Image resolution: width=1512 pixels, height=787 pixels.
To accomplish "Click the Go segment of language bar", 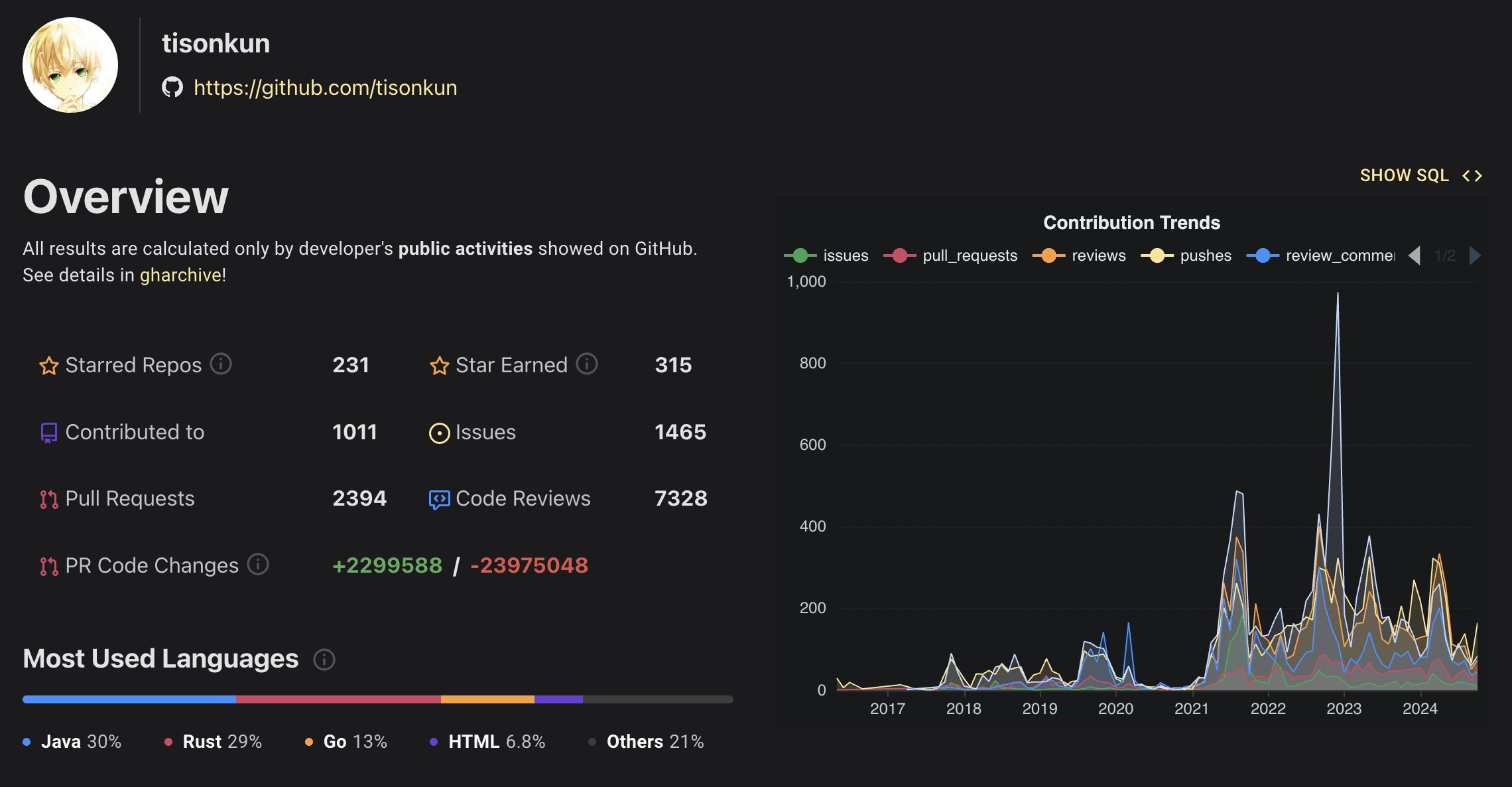I will [x=487, y=699].
